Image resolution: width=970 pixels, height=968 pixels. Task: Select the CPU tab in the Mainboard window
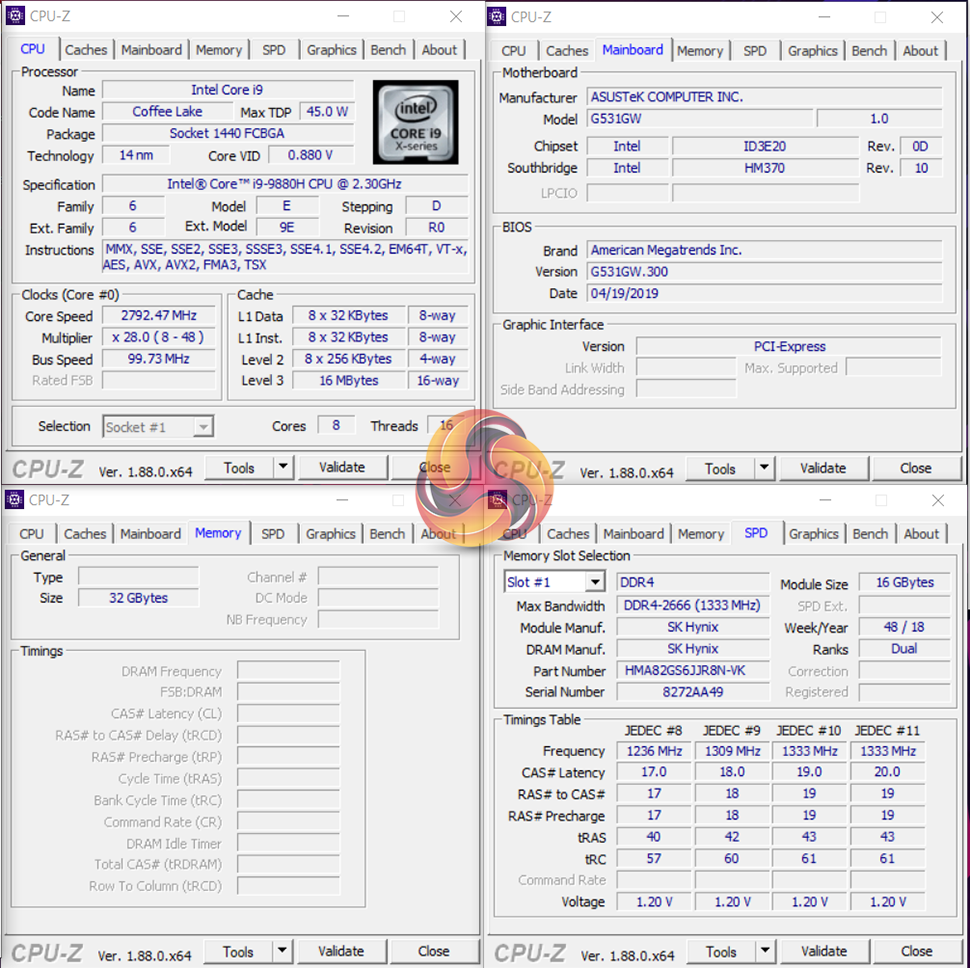pyautogui.click(x=513, y=51)
